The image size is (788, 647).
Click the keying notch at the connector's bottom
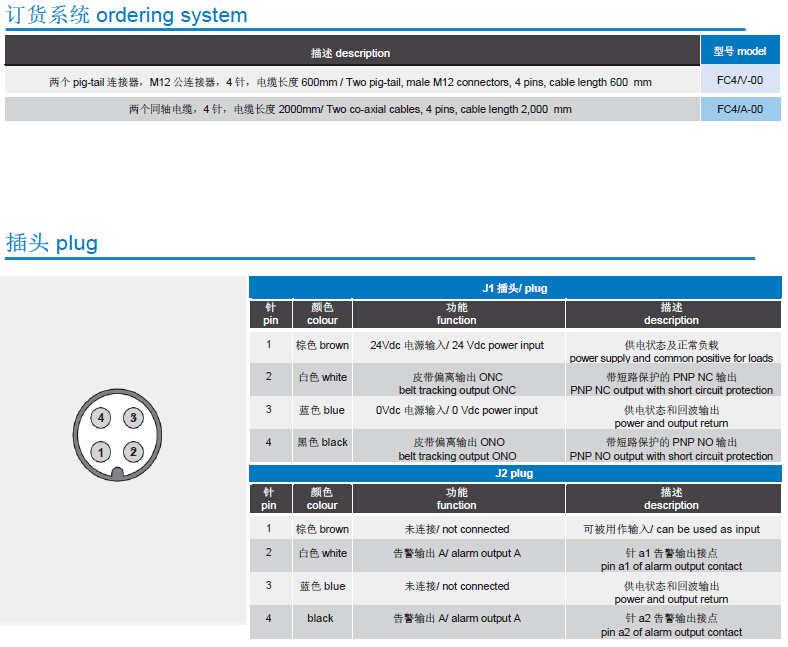click(x=117, y=474)
